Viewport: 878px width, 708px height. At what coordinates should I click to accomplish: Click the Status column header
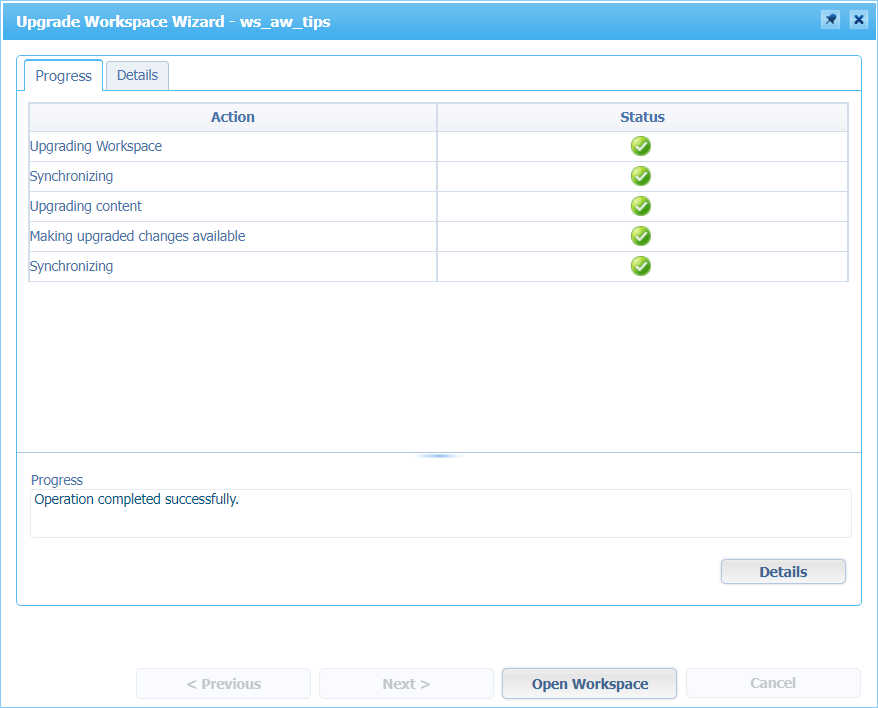click(642, 117)
